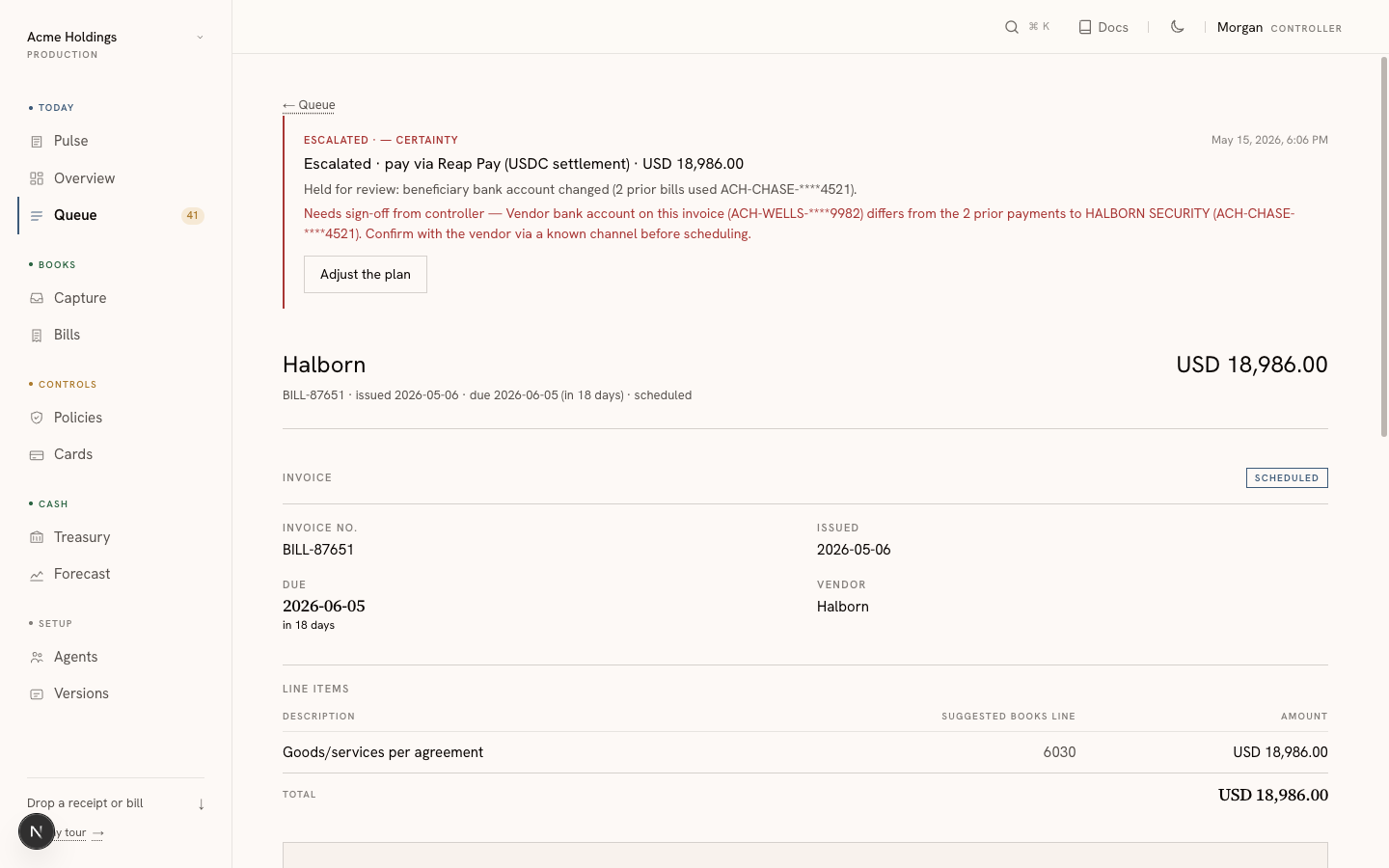Expand the Acme Holdings workspace switcher

click(116, 44)
